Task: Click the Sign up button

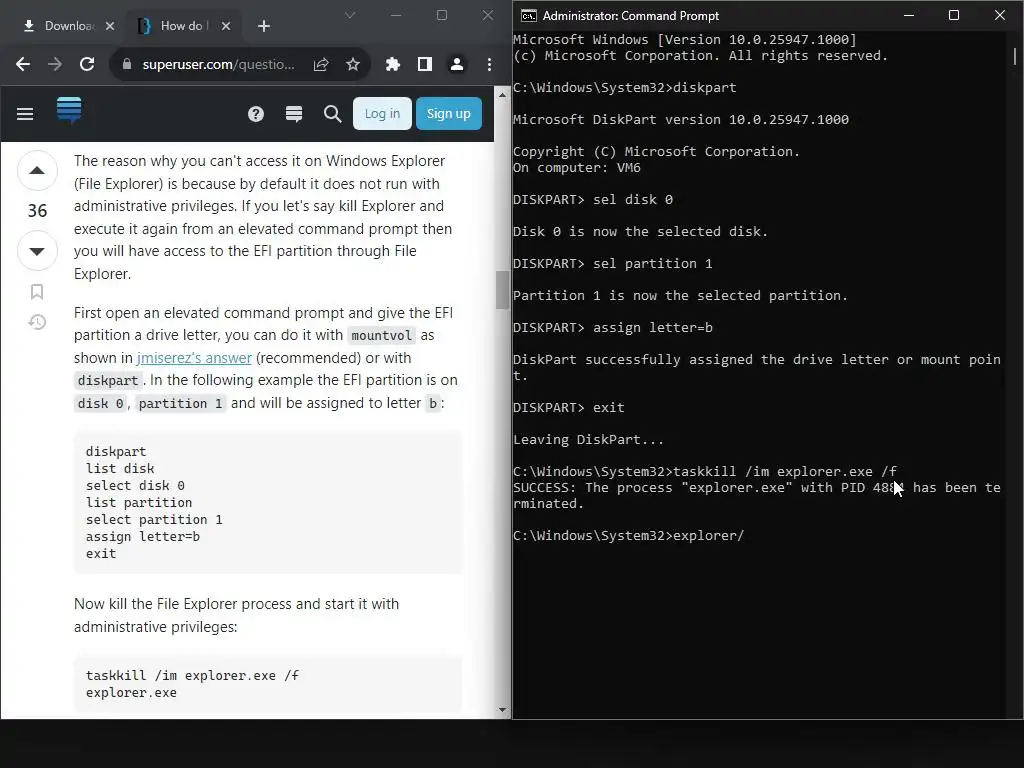Action: point(449,114)
